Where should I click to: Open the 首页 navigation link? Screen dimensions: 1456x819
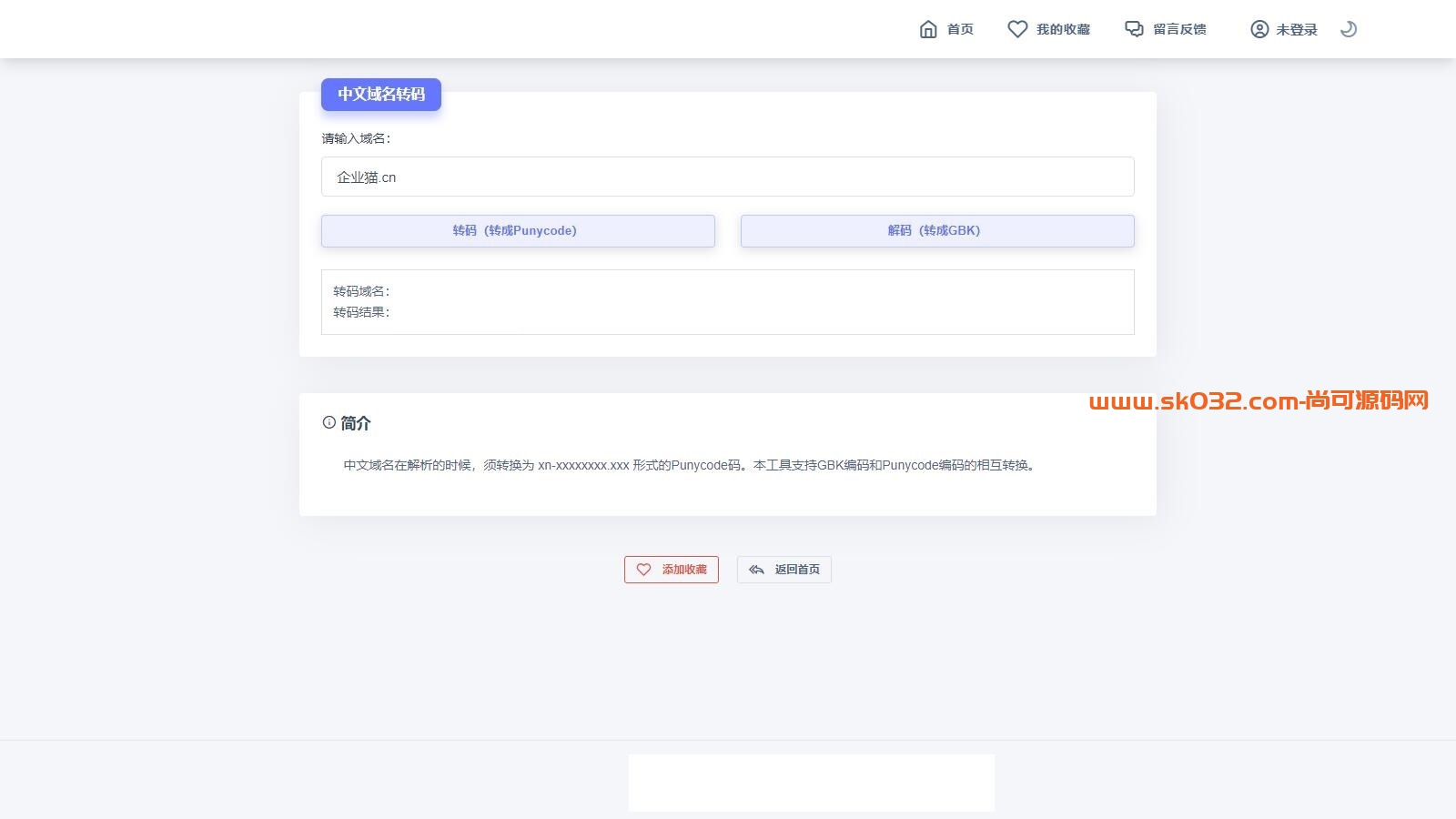[960, 29]
